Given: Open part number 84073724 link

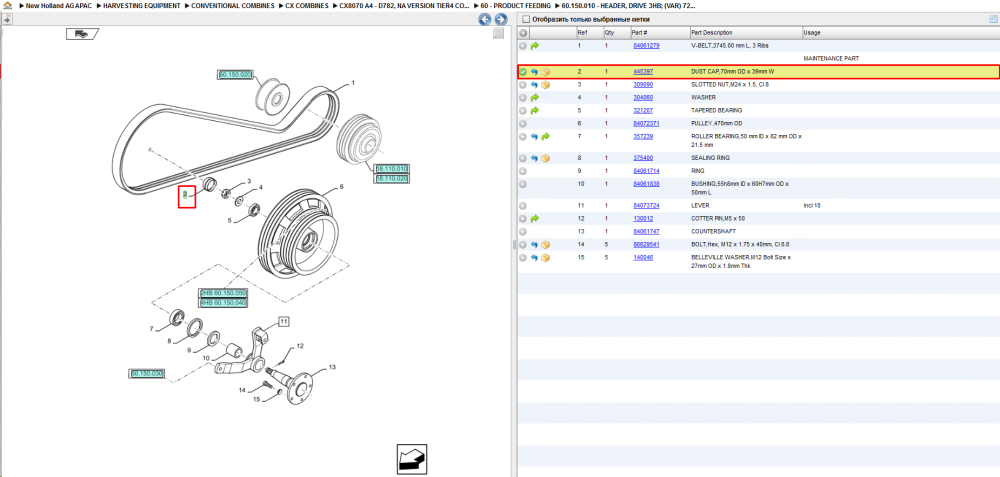Looking at the screenshot, I should (x=646, y=206).
